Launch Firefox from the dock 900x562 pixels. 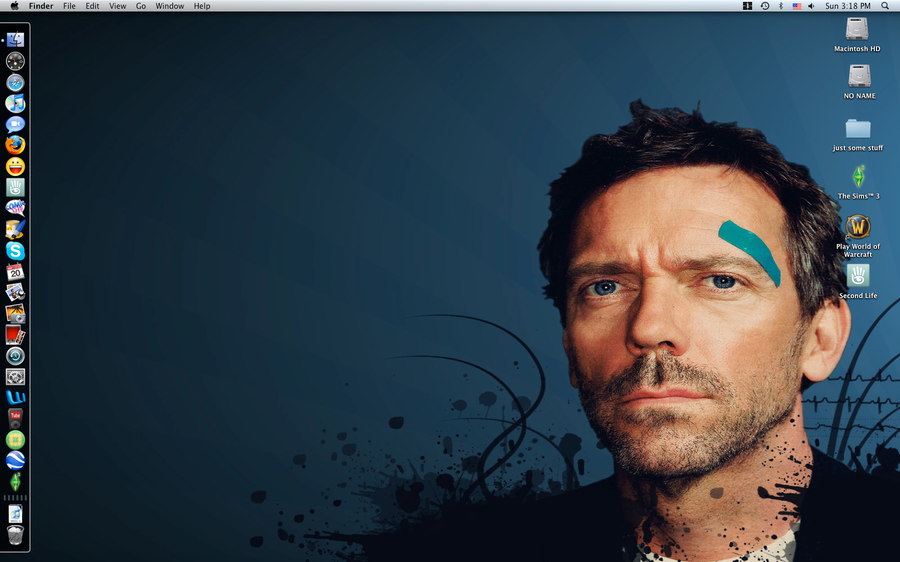pyautogui.click(x=15, y=145)
